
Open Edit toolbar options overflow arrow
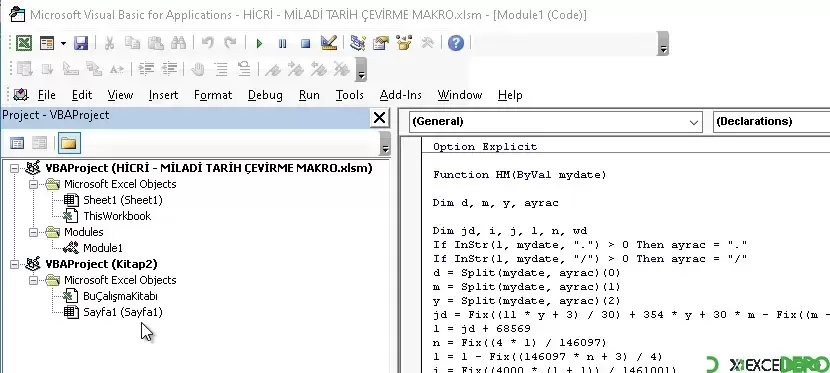(361, 70)
